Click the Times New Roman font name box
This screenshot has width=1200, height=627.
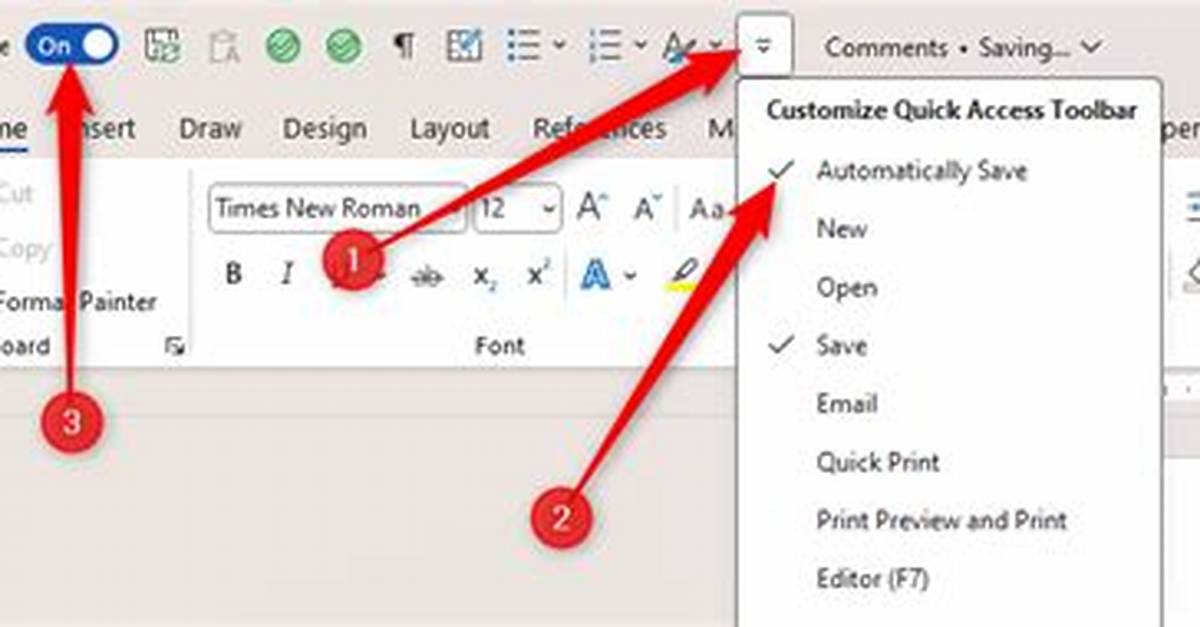pos(337,208)
